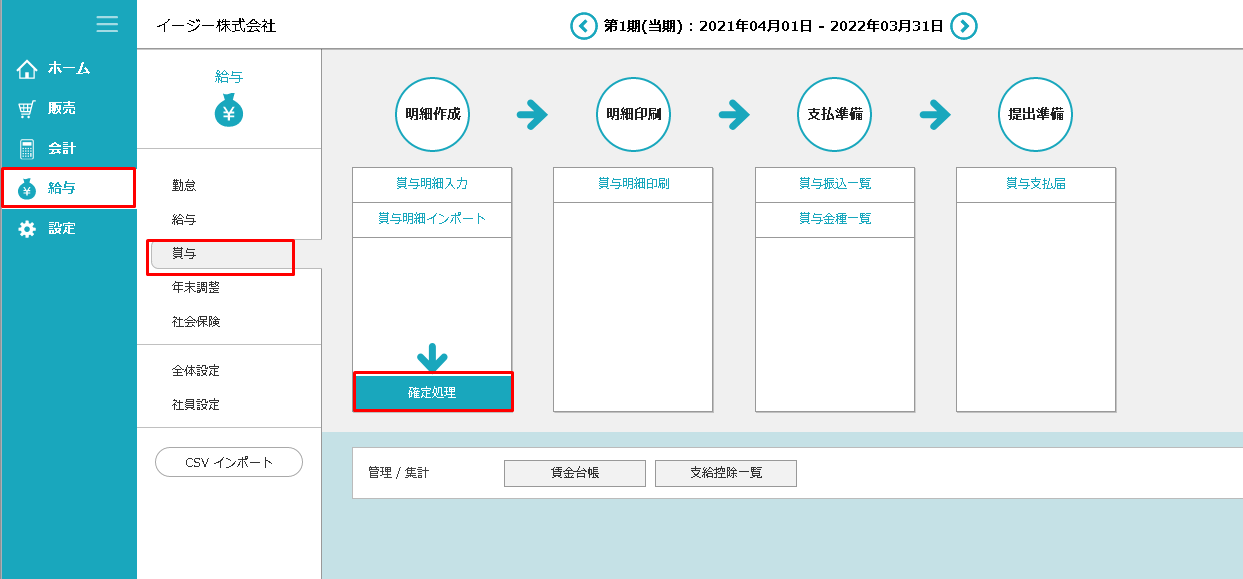Click the 確定処理 button

click(432, 393)
